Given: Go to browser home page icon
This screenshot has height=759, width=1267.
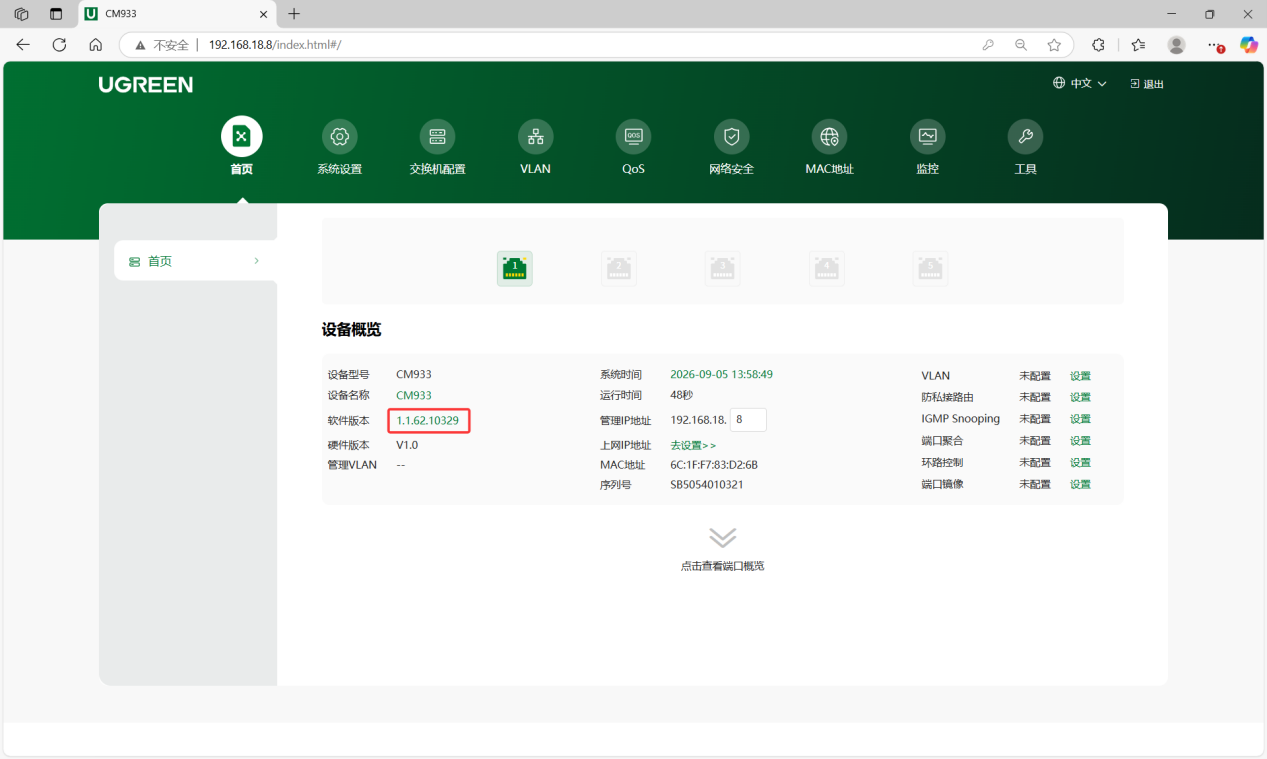Looking at the screenshot, I should [96, 45].
